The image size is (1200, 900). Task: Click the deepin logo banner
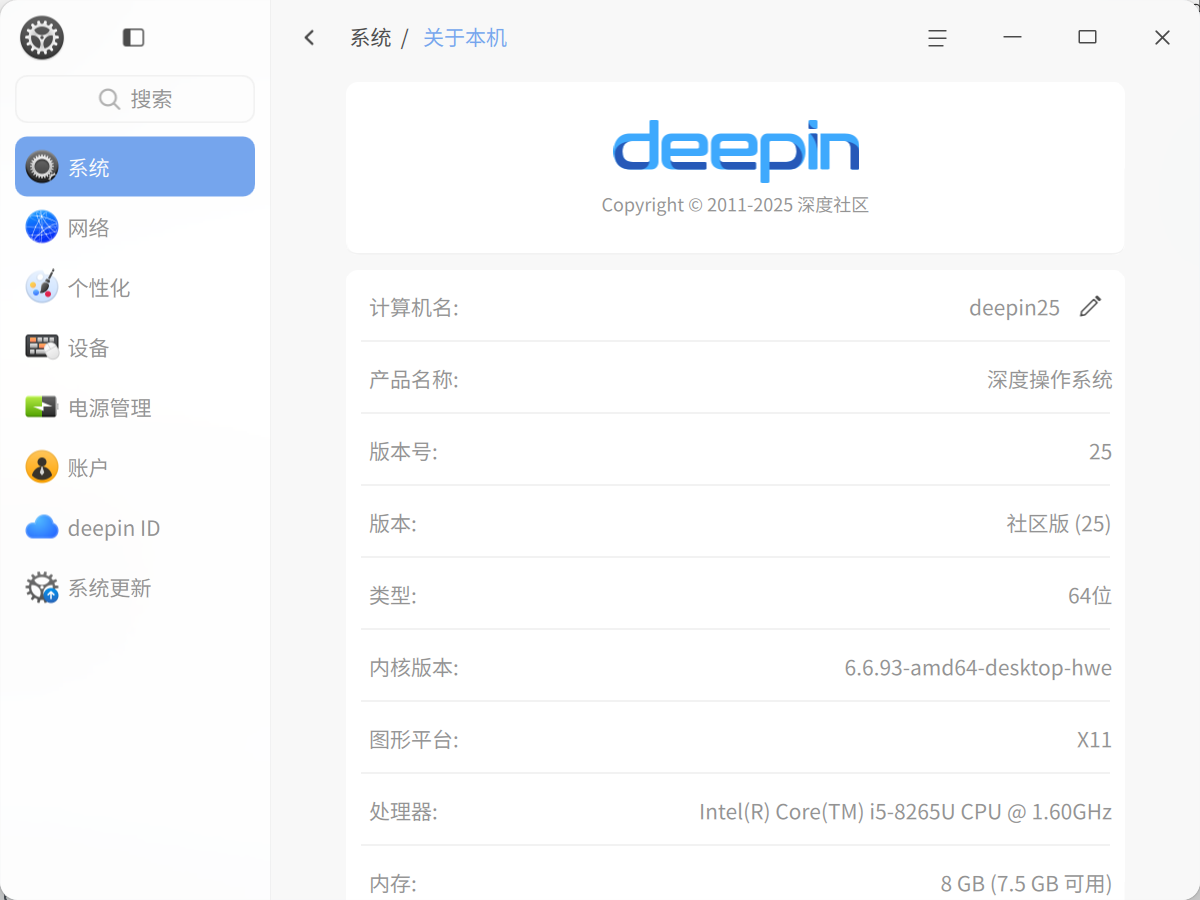(736, 151)
